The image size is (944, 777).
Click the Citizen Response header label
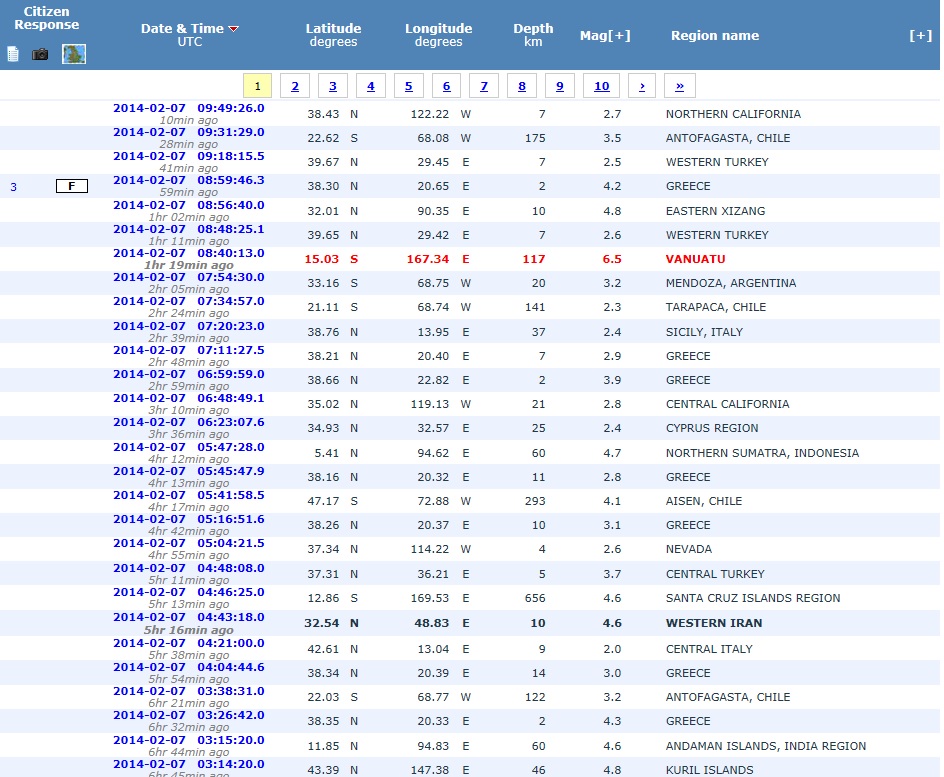[46, 18]
